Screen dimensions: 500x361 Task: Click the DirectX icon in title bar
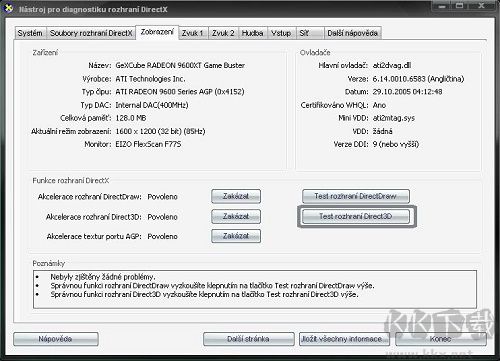pos(8,8)
